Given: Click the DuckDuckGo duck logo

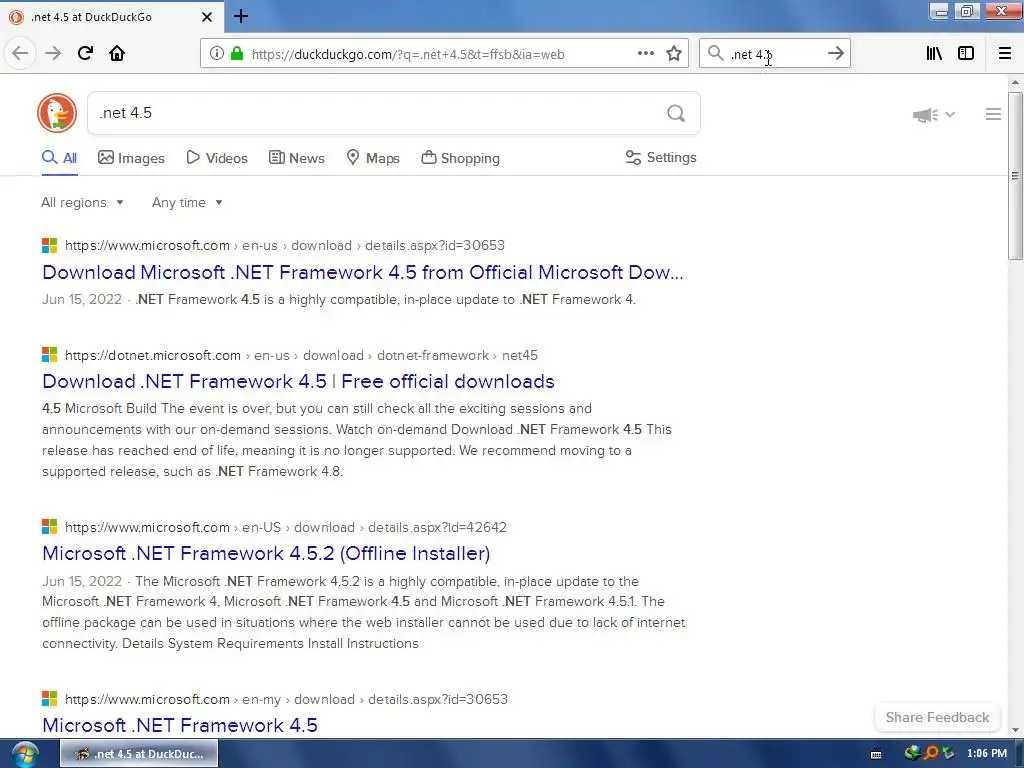Looking at the screenshot, I should tap(57, 113).
